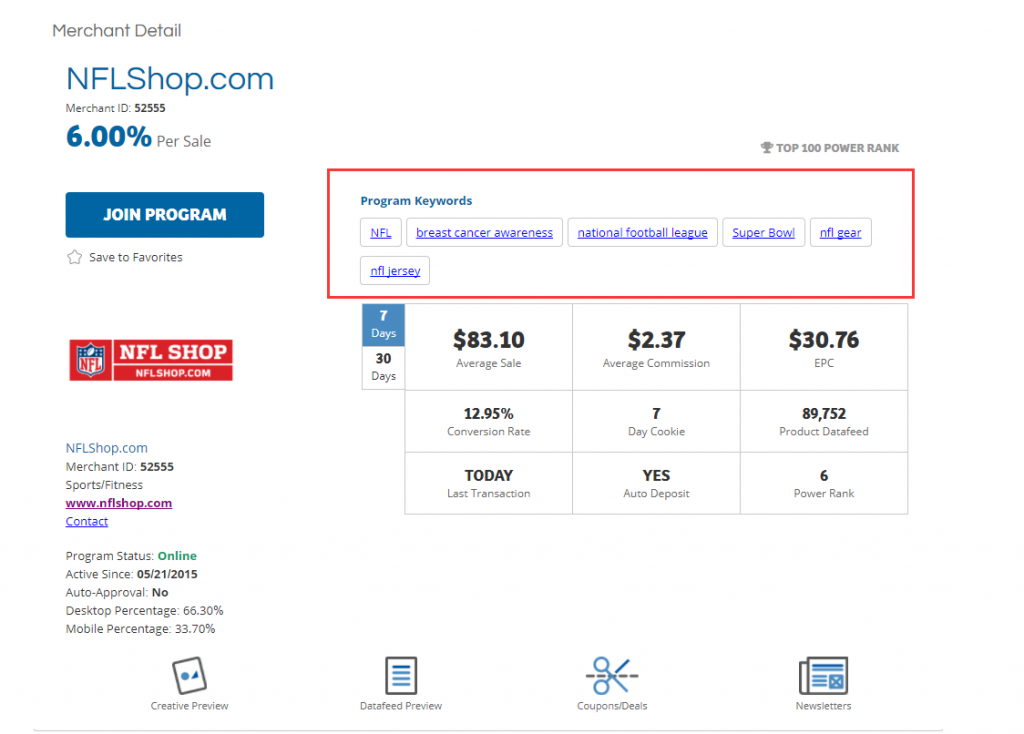Click the Active Since 05/21/2015 text
Viewport: 1024px width, 734px height.
coord(131,574)
